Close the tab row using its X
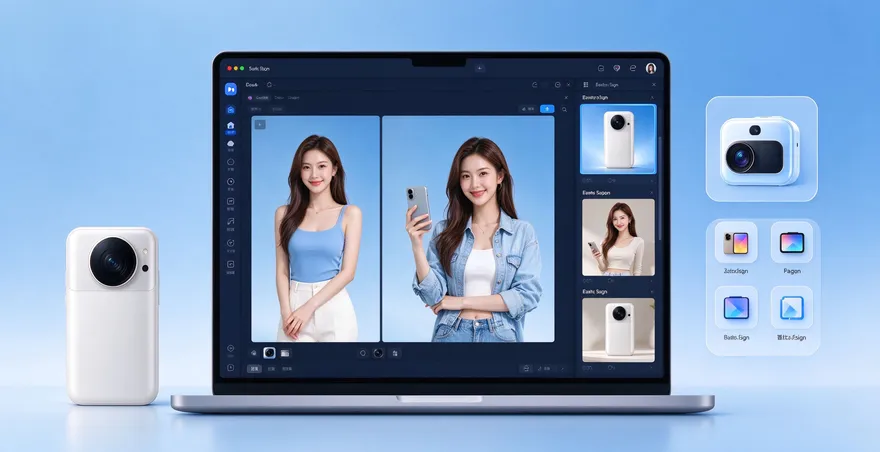Screen dimensions: 880x452 pyautogui.click(x=566, y=98)
